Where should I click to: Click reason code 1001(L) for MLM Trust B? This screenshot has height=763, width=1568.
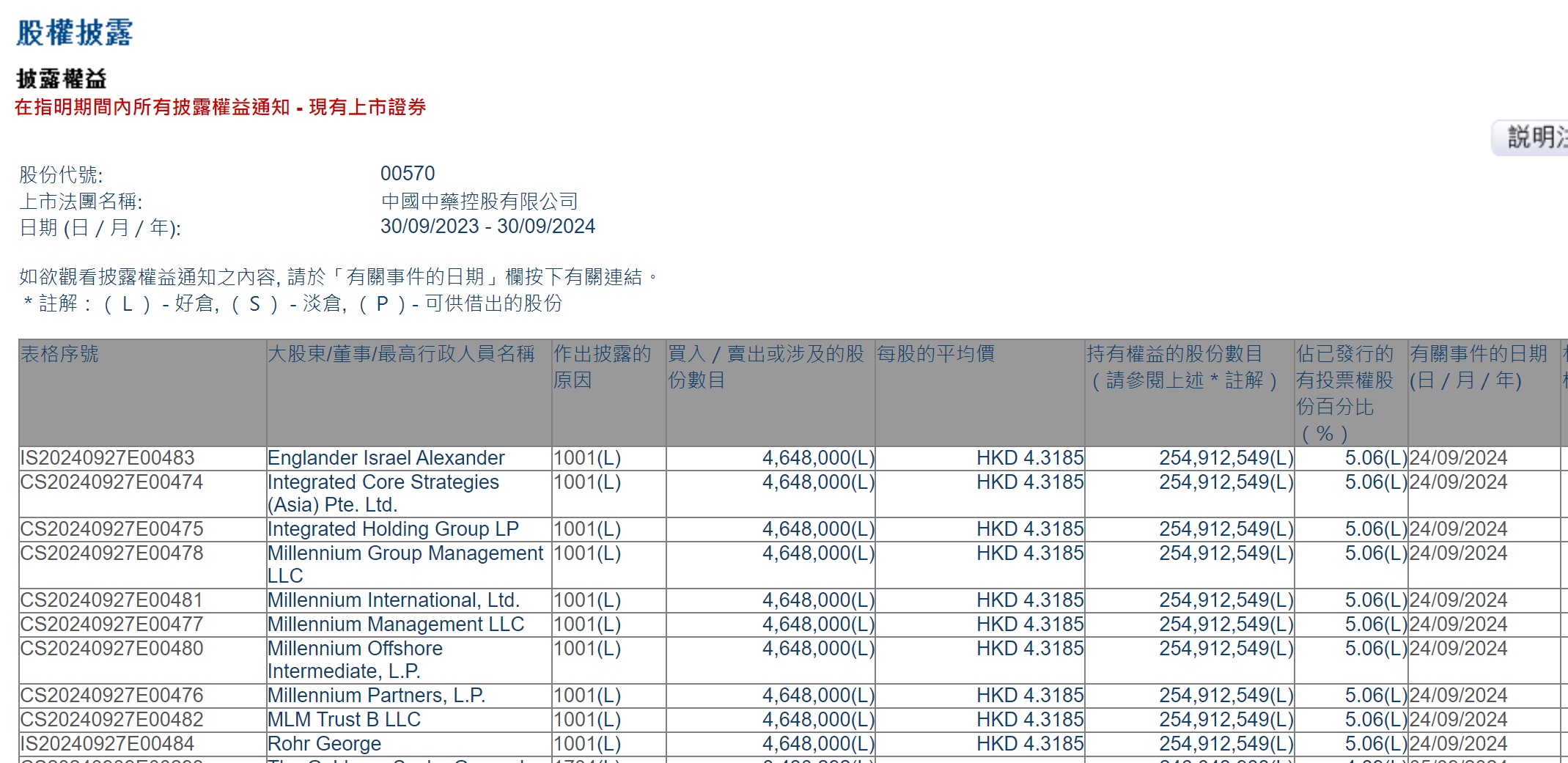[587, 720]
